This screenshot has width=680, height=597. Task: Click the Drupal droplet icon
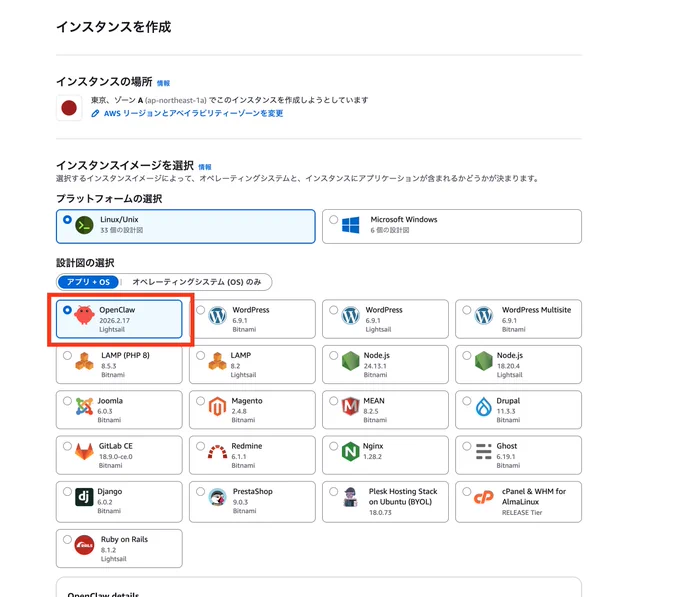[484, 407]
